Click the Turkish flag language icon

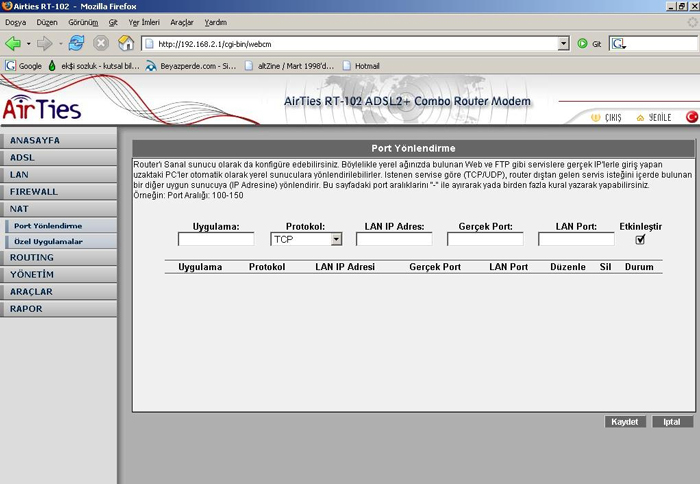pyautogui.click(x=692, y=117)
